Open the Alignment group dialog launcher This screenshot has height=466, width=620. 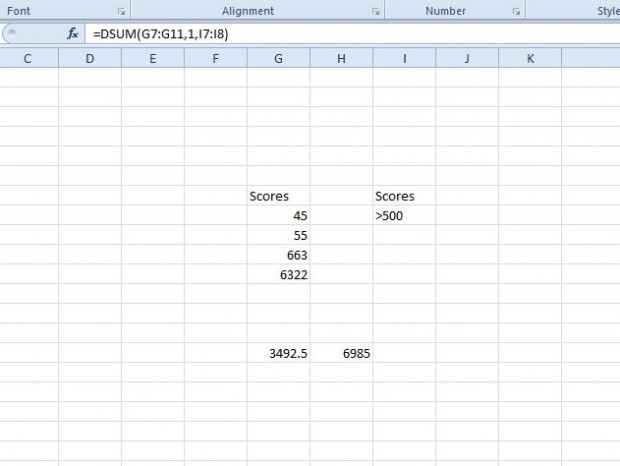click(x=376, y=12)
